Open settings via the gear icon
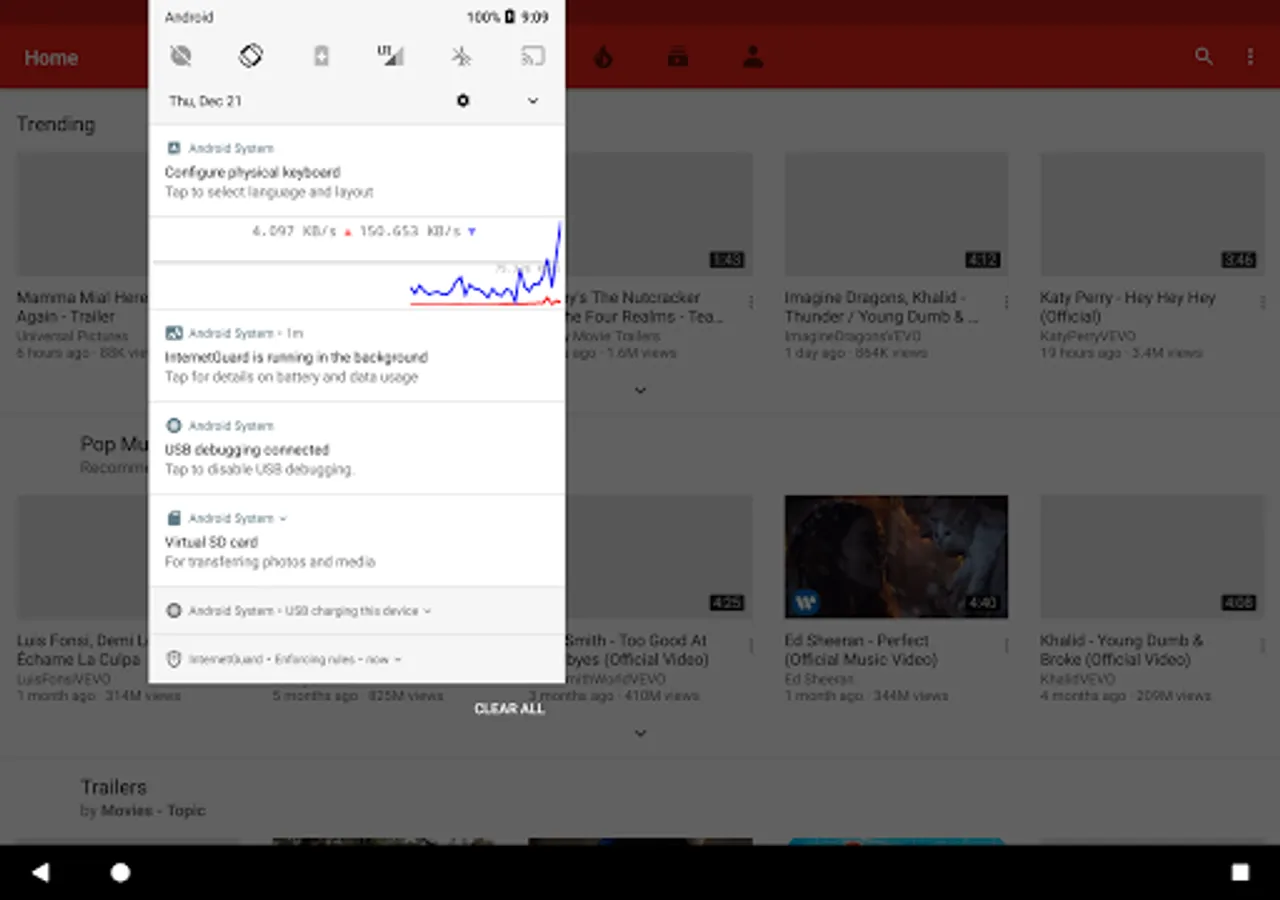This screenshot has height=900, width=1280. click(x=463, y=101)
